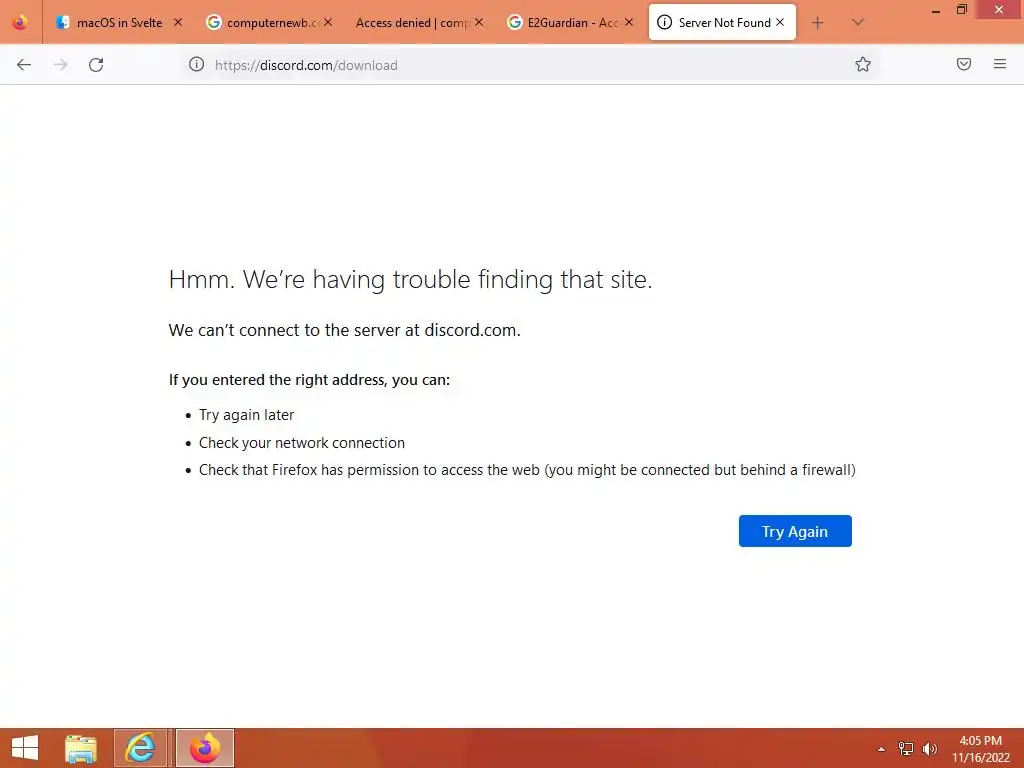
Task: Close the Access denied tab
Action: (x=479, y=22)
